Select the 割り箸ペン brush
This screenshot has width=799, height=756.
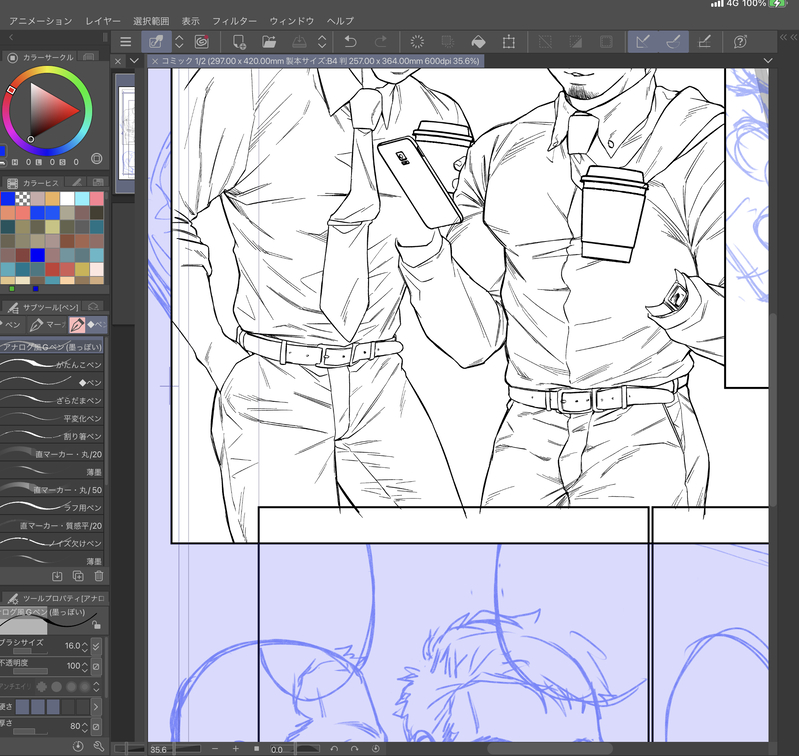(x=51, y=436)
